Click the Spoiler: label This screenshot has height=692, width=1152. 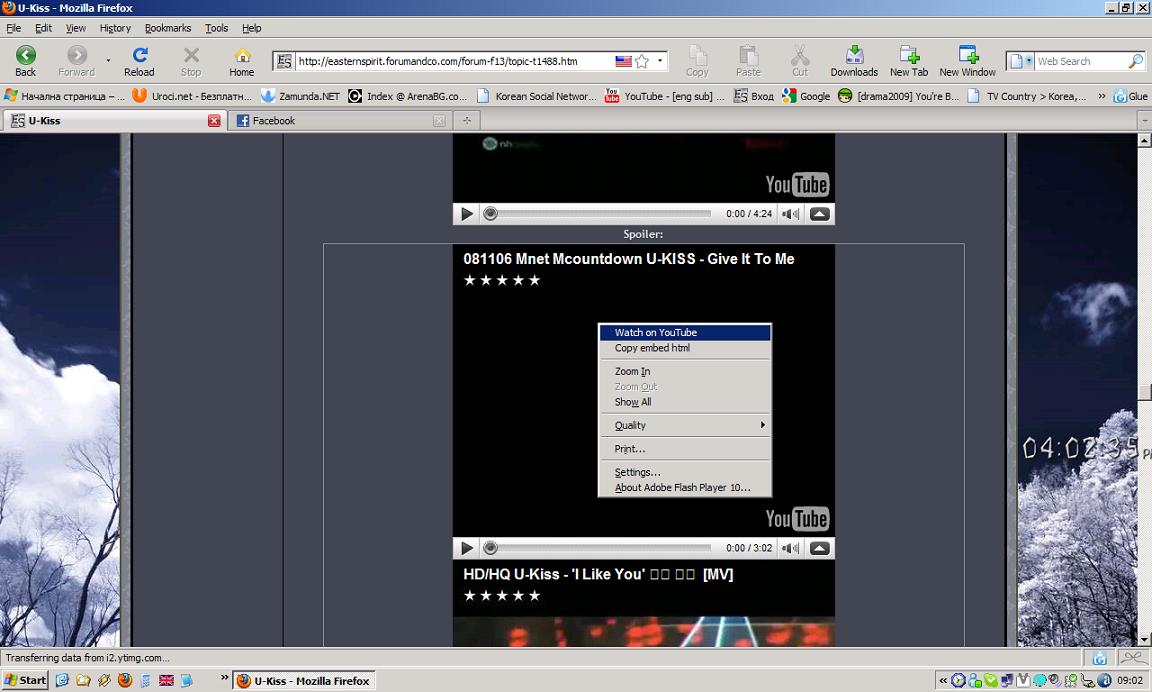(x=643, y=234)
